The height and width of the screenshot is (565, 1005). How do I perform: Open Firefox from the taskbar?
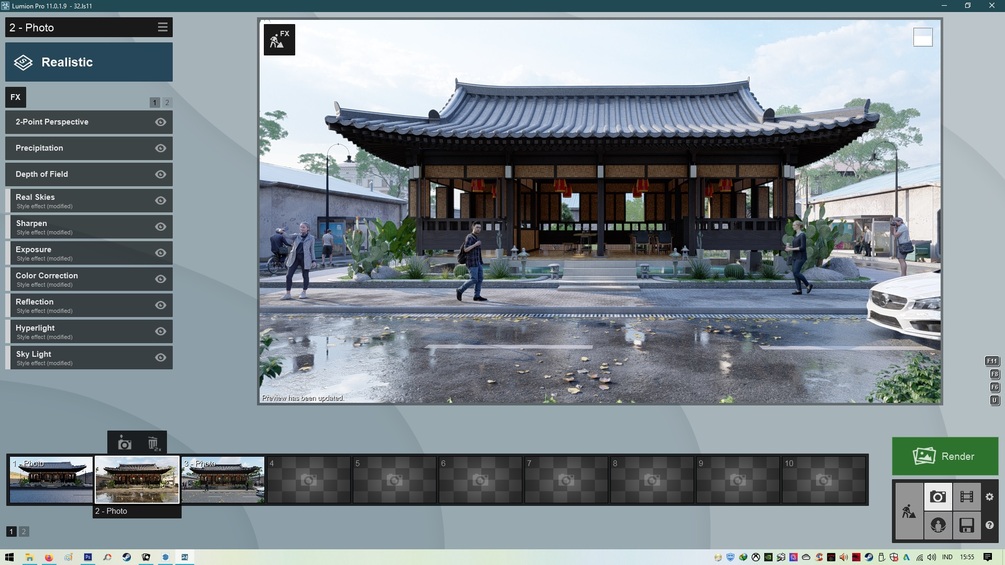[49, 557]
